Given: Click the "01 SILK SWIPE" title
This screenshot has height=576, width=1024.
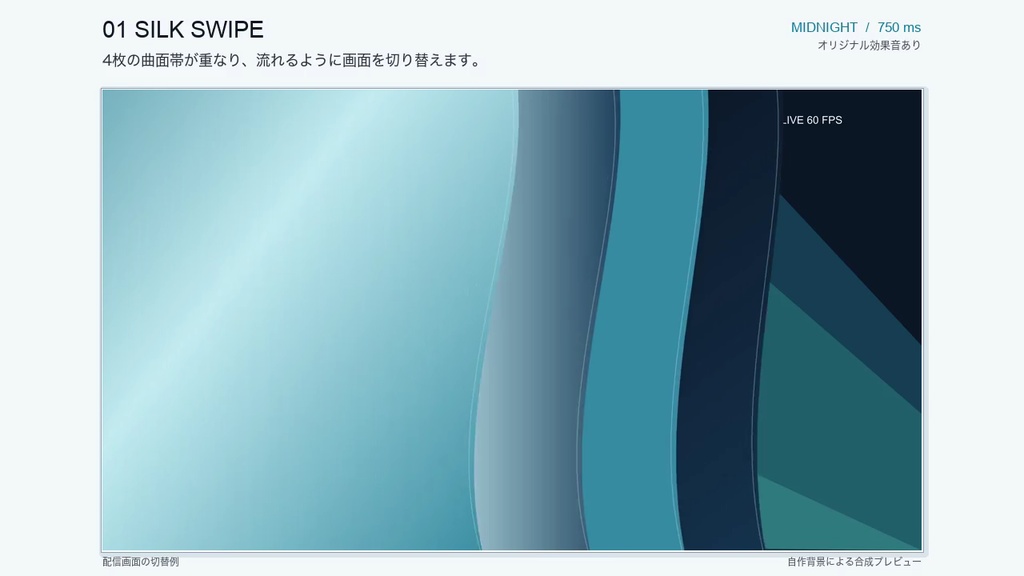Looking at the screenshot, I should [183, 29].
